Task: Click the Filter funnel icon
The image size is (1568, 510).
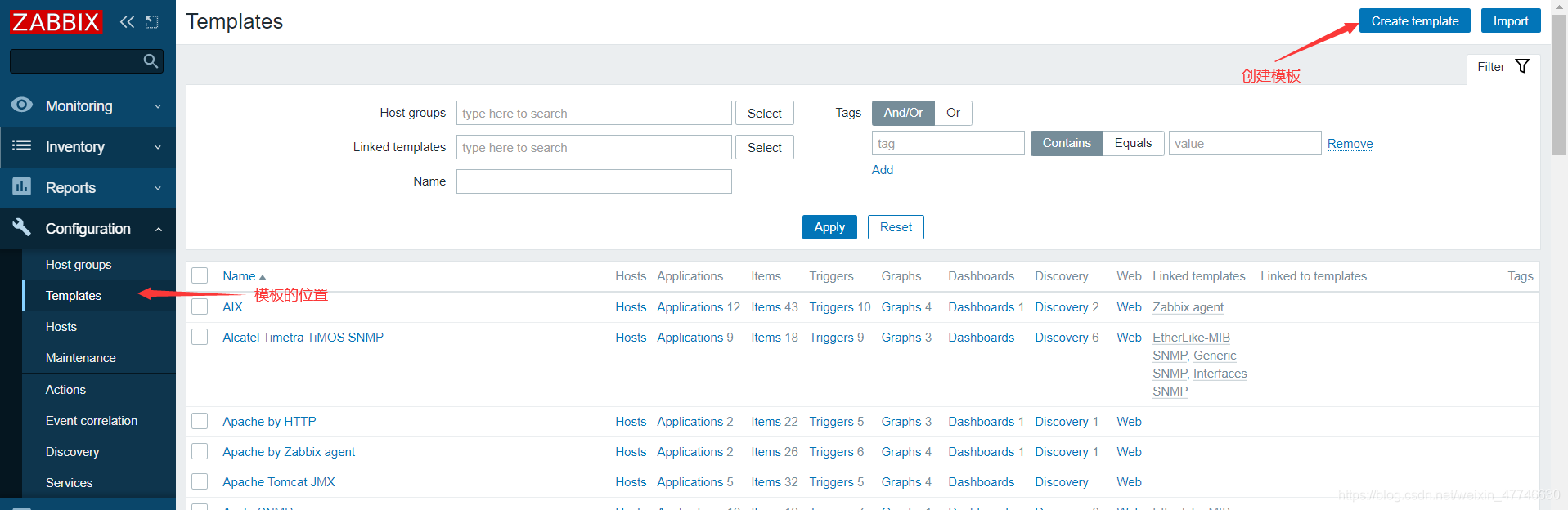Action: coord(1522,66)
